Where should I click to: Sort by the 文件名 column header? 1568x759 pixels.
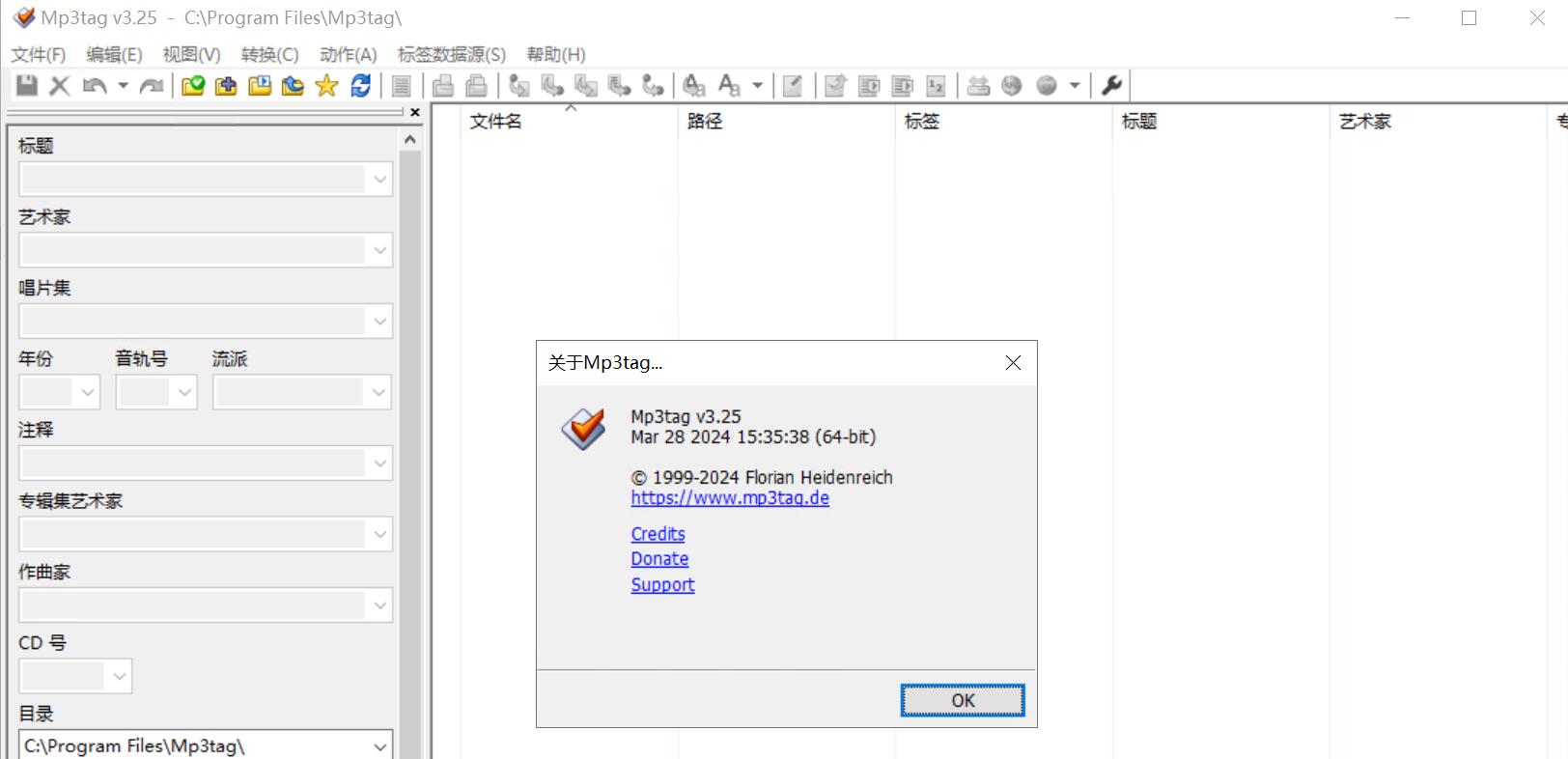[569, 122]
